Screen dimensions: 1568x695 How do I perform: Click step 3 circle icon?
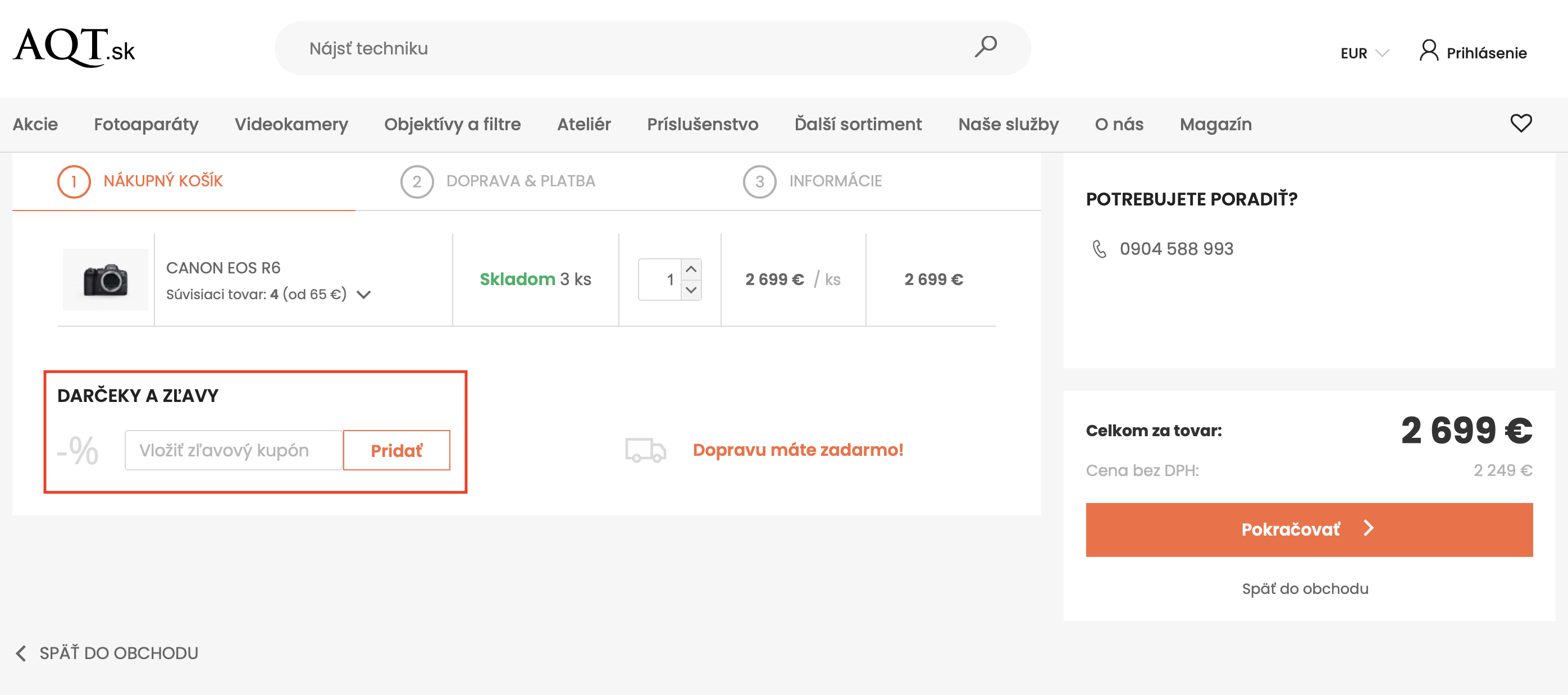pyautogui.click(x=759, y=181)
